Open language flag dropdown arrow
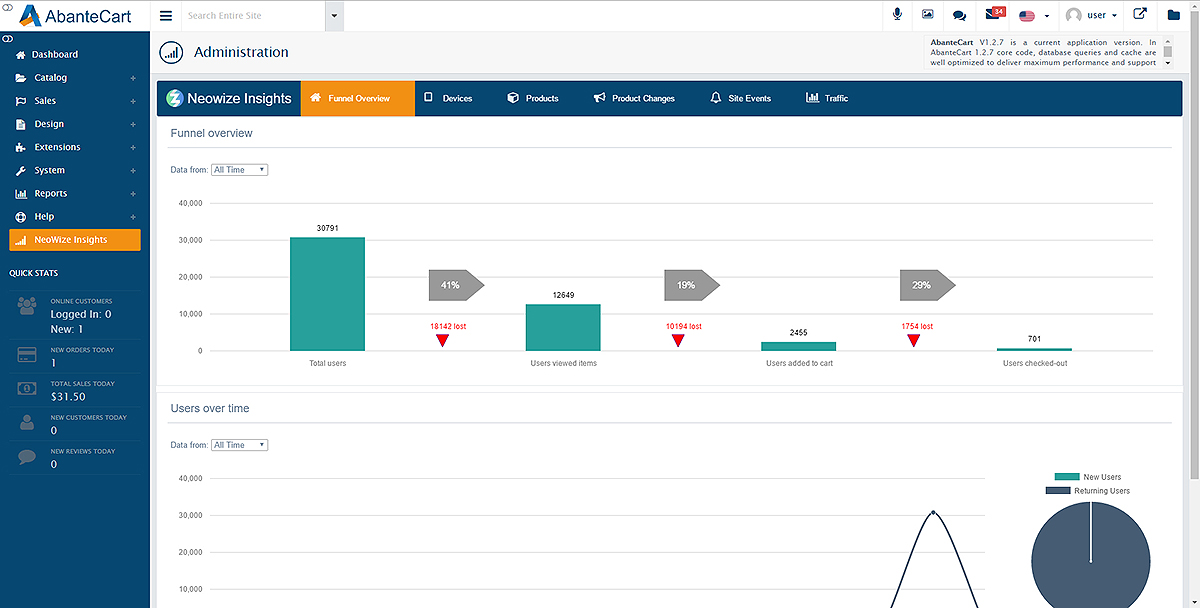 point(1047,16)
